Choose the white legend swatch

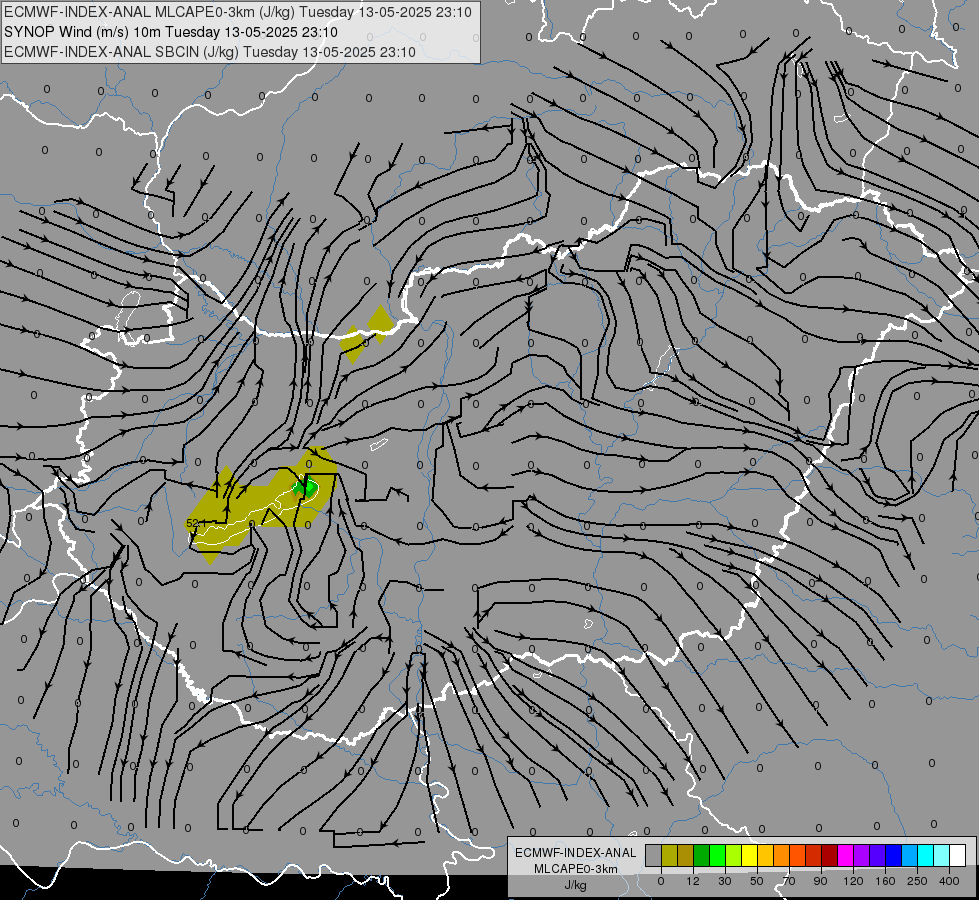coord(958,855)
